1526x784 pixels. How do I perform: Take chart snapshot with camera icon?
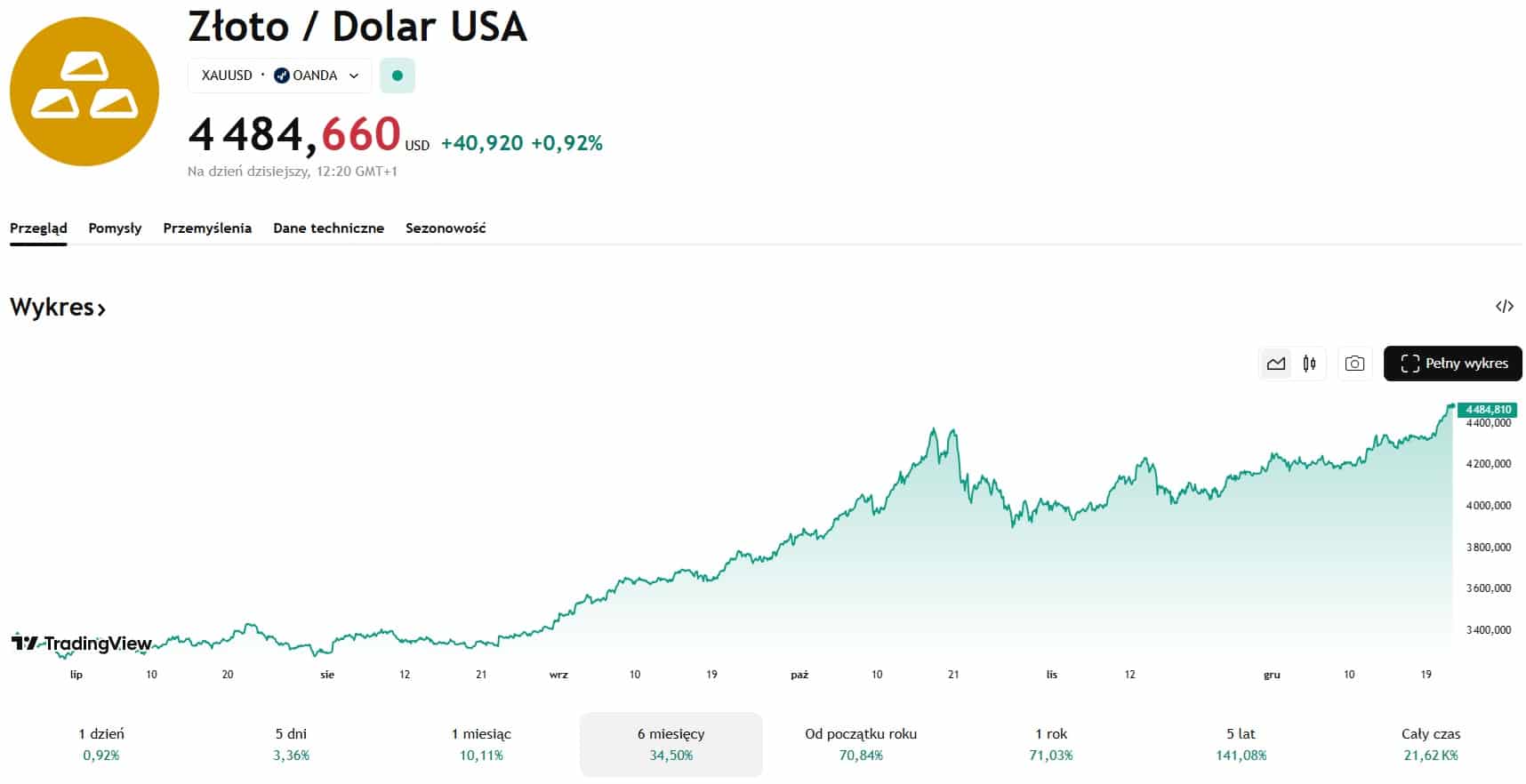1354,364
